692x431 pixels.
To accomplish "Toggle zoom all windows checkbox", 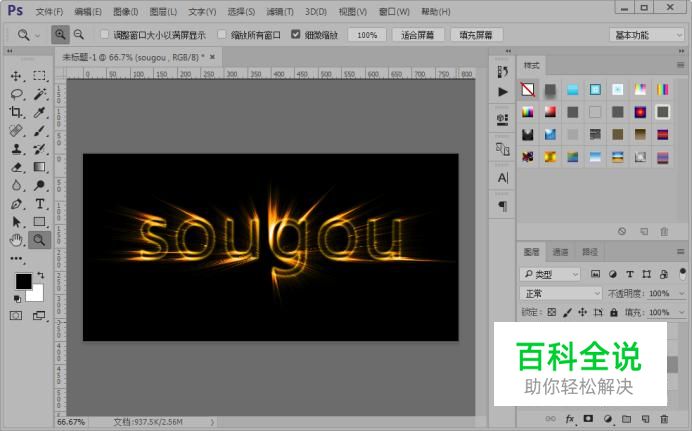I will (x=222, y=34).
